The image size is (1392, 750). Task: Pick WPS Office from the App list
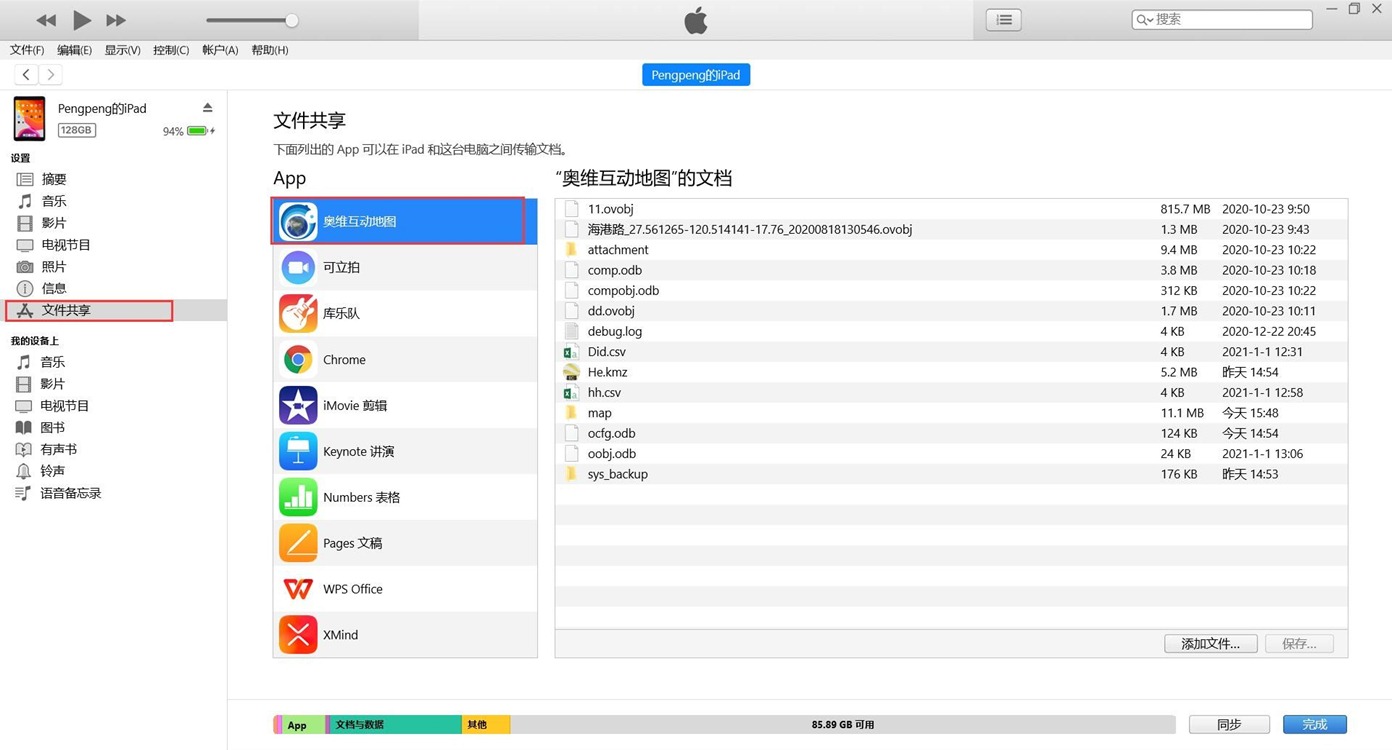click(352, 589)
